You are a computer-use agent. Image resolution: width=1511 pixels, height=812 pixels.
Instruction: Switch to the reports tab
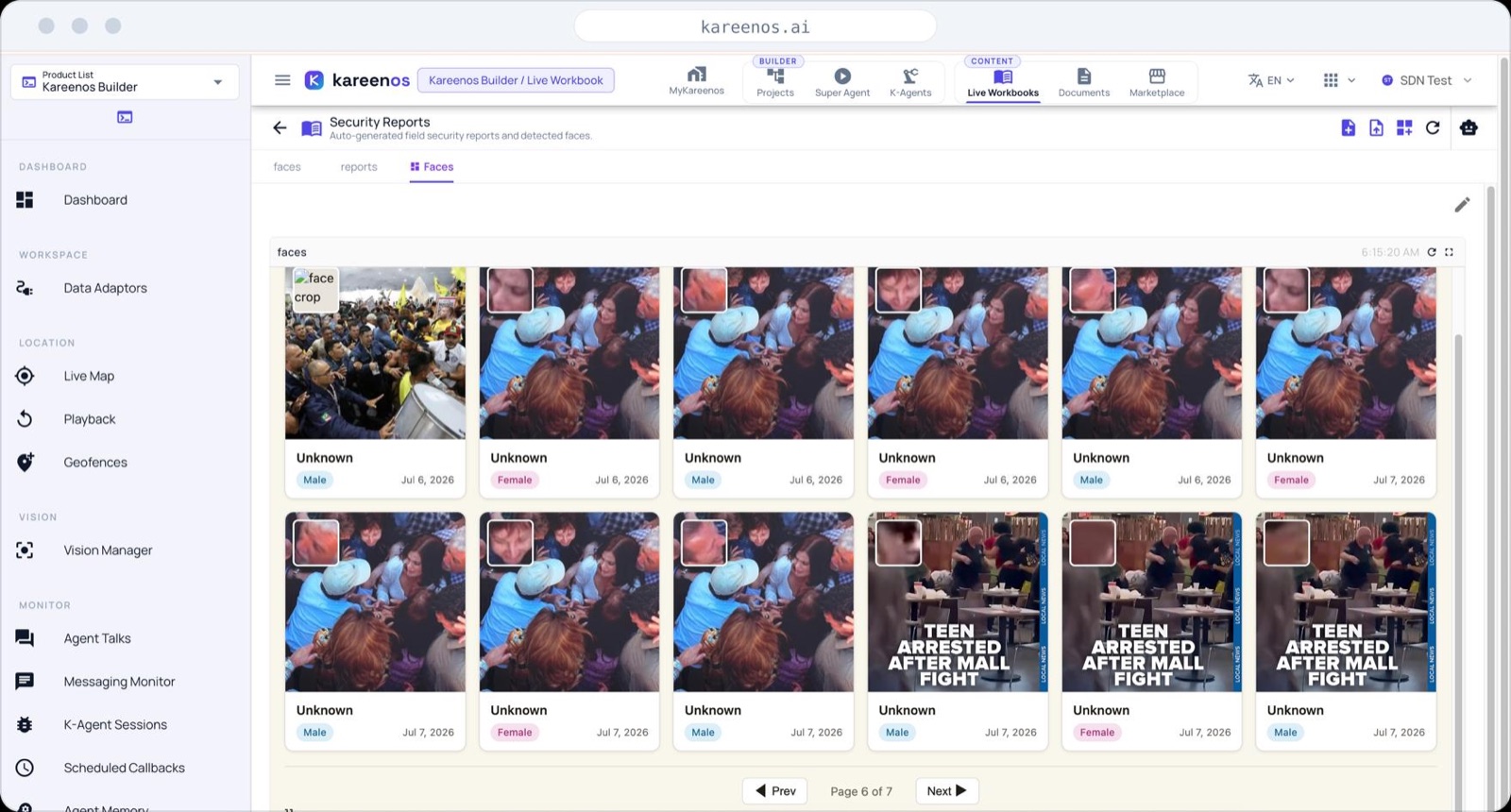pyautogui.click(x=359, y=167)
